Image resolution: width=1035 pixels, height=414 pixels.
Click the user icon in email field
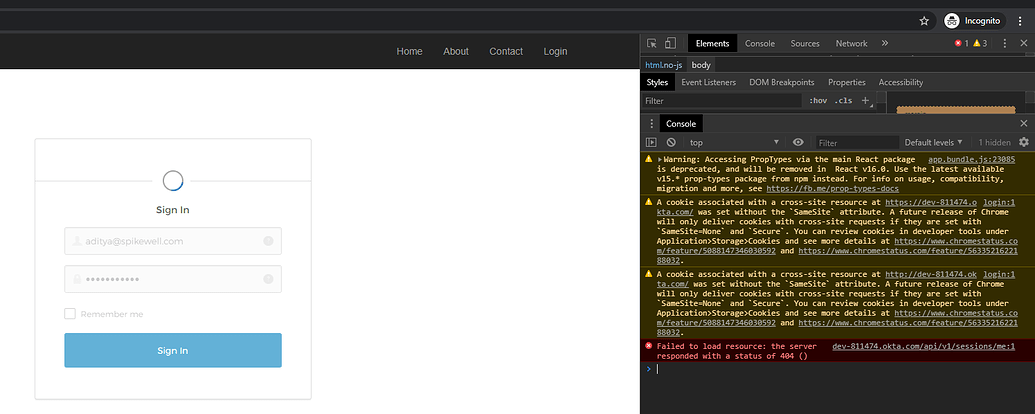[77, 241]
